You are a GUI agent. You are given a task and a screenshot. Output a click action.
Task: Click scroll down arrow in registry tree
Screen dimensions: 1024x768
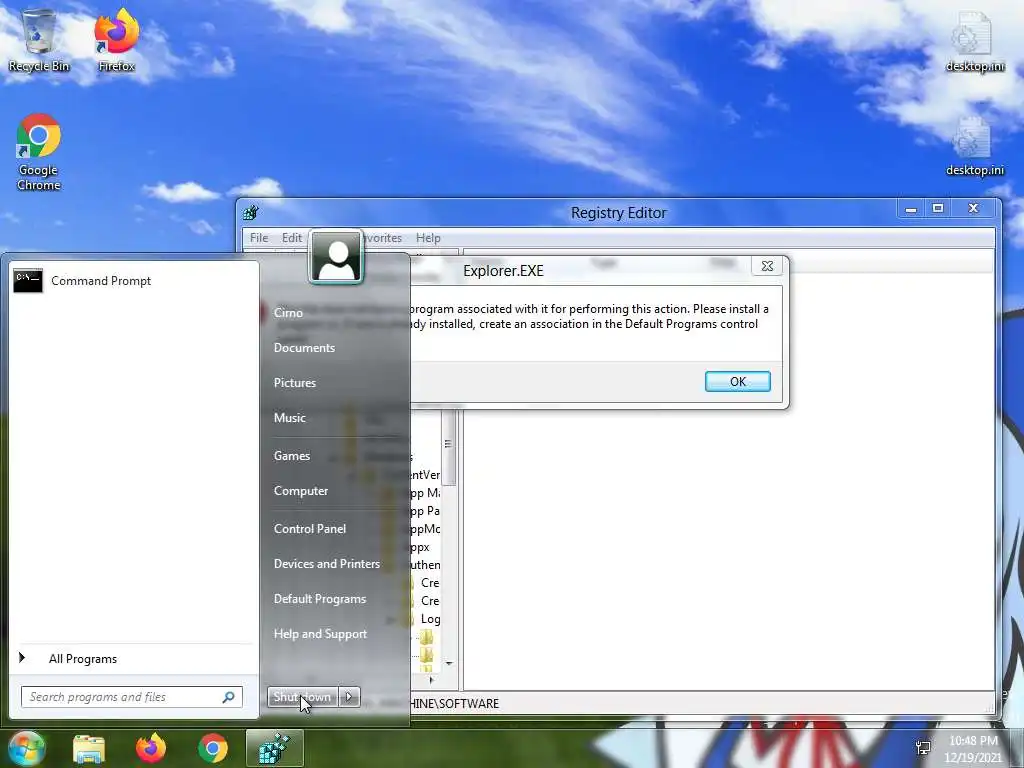(449, 664)
